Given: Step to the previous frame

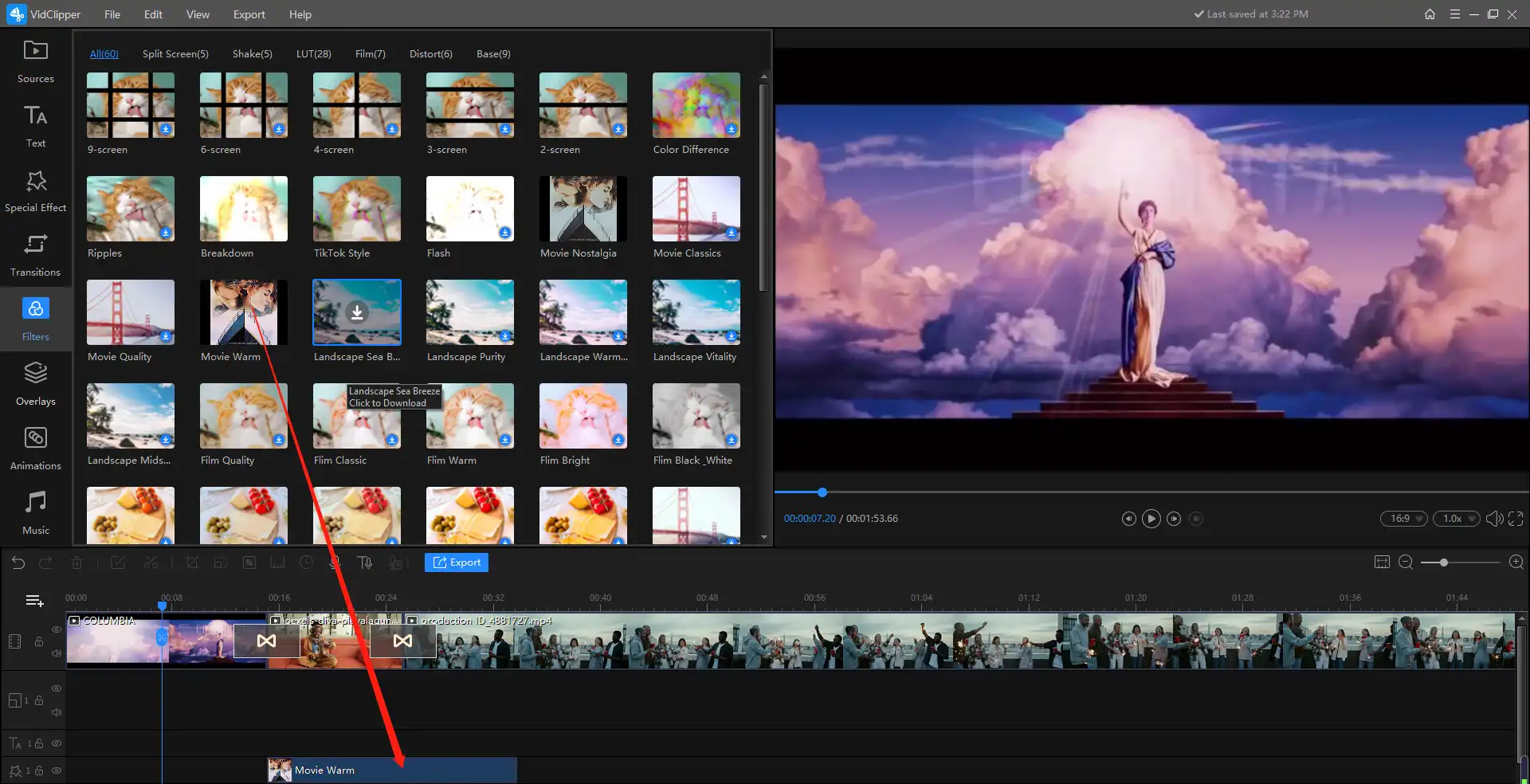Looking at the screenshot, I should click(x=1128, y=519).
